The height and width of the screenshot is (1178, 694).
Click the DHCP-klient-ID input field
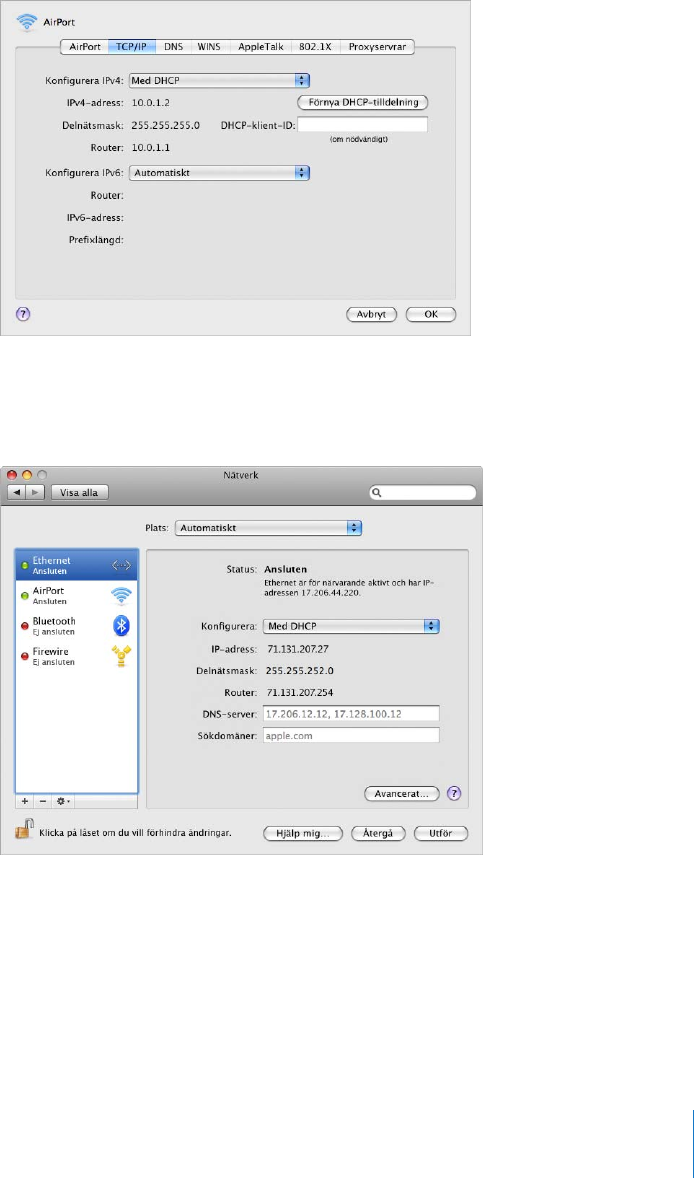pos(363,125)
